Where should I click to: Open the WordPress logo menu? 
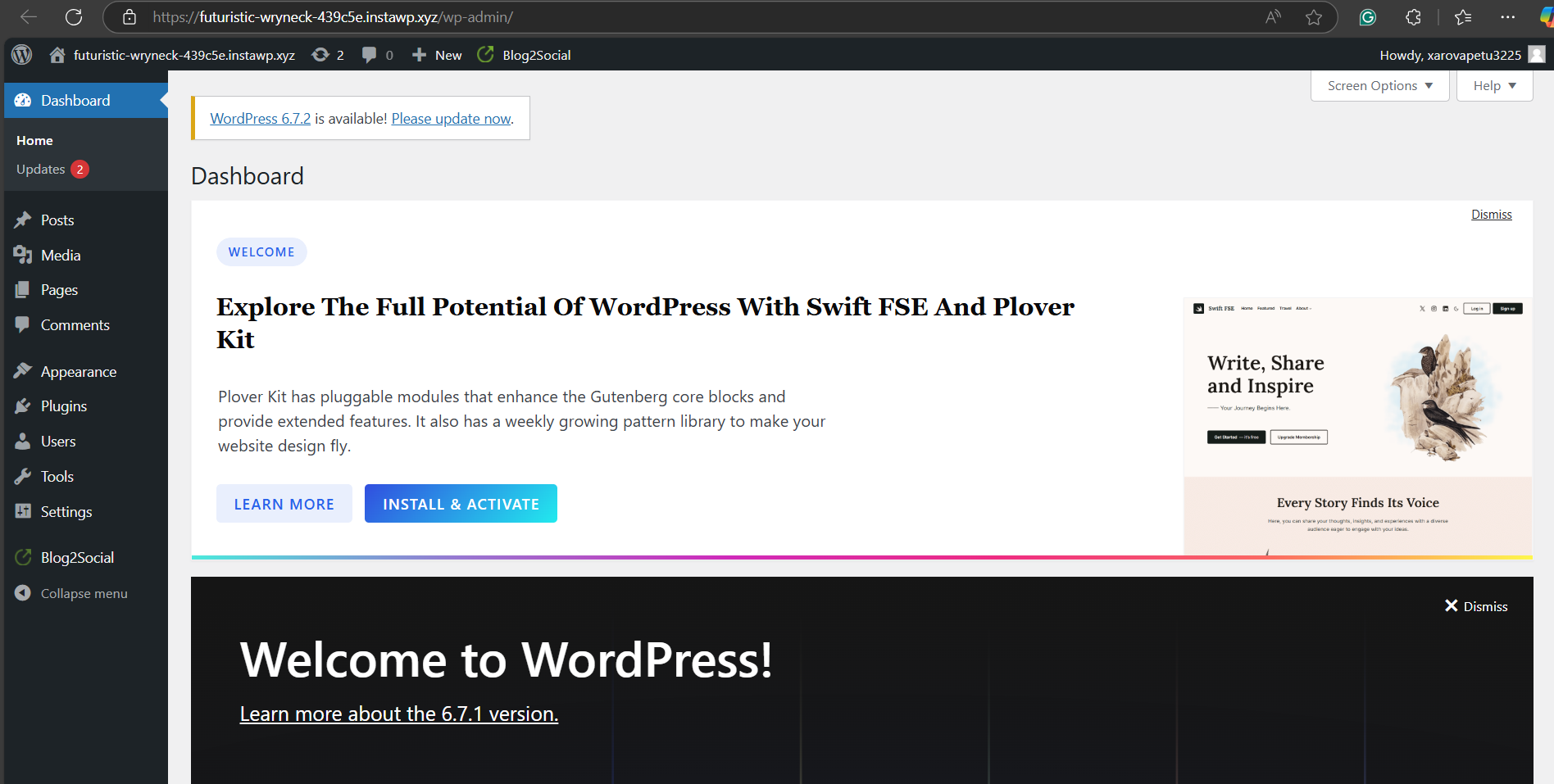[x=22, y=55]
